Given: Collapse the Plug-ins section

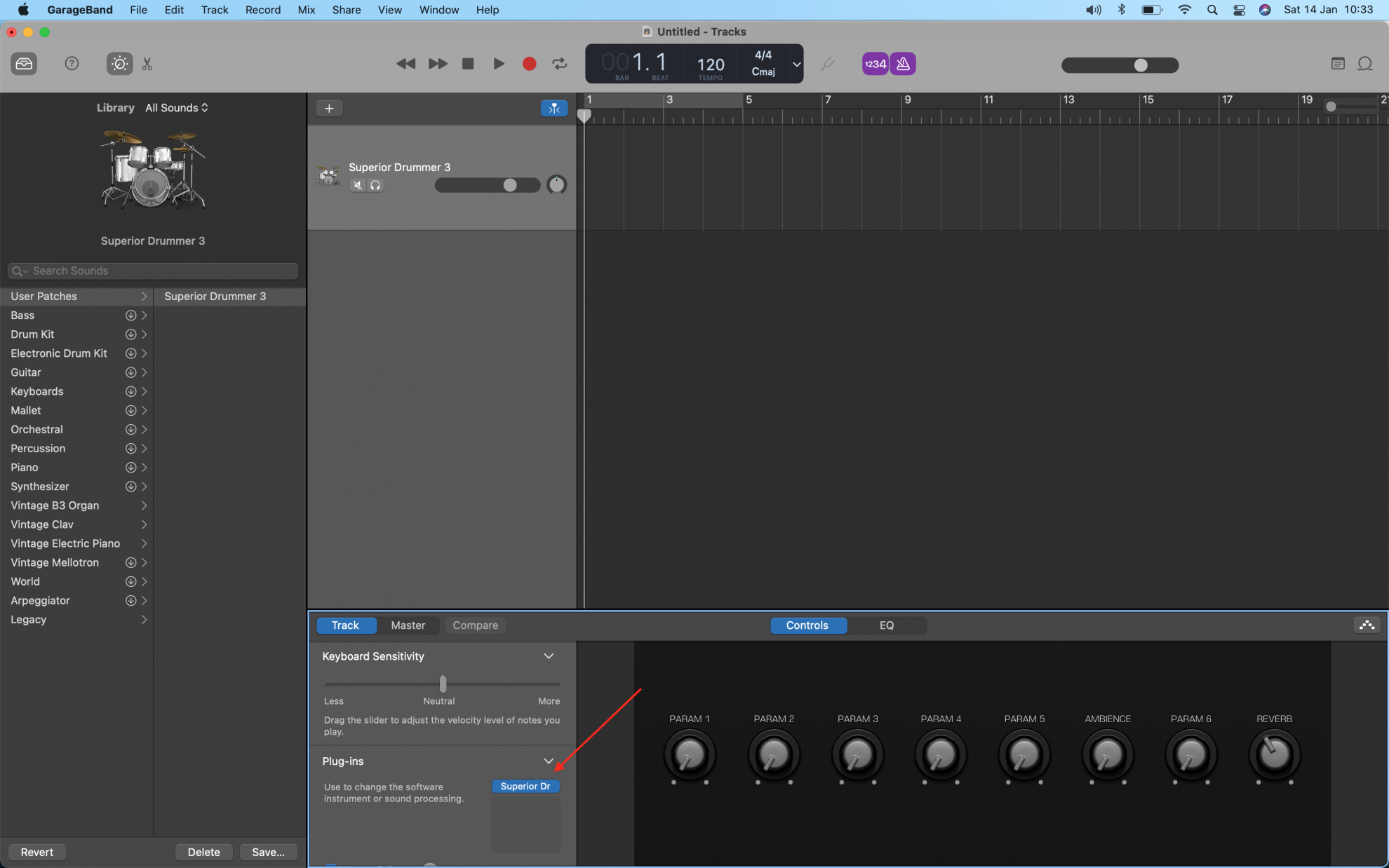Looking at the screenshot, I should click(x=549, y=761).
